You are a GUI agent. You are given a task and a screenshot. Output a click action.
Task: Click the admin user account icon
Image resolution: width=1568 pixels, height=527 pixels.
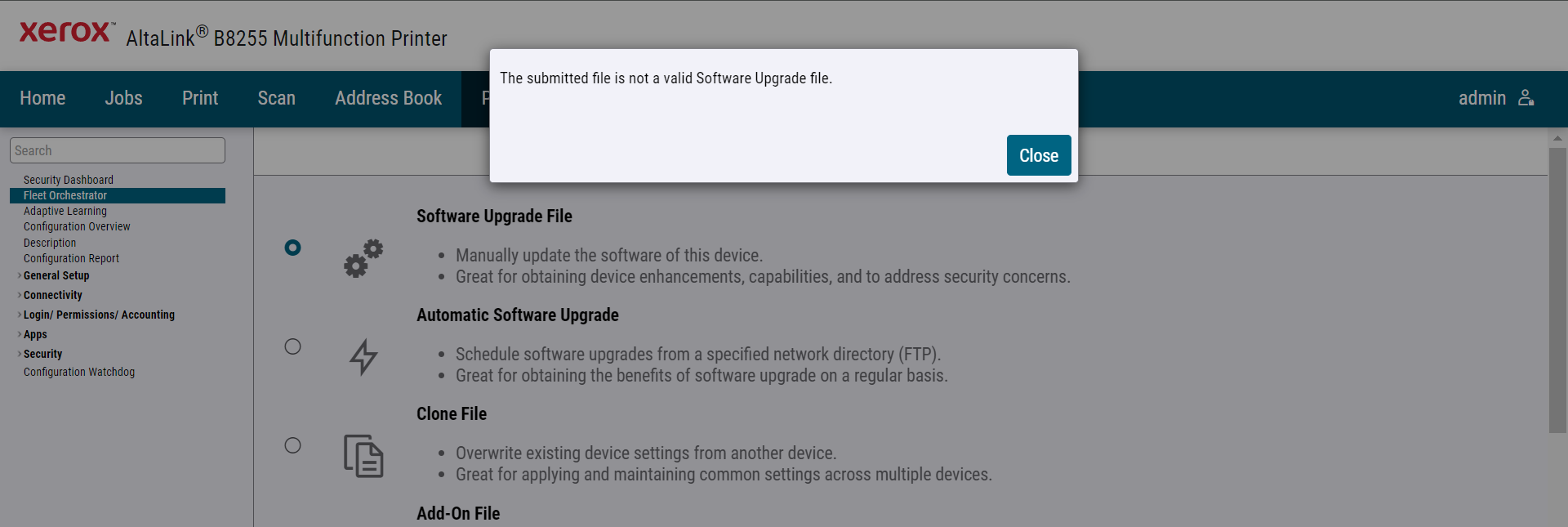[1526, 98]
